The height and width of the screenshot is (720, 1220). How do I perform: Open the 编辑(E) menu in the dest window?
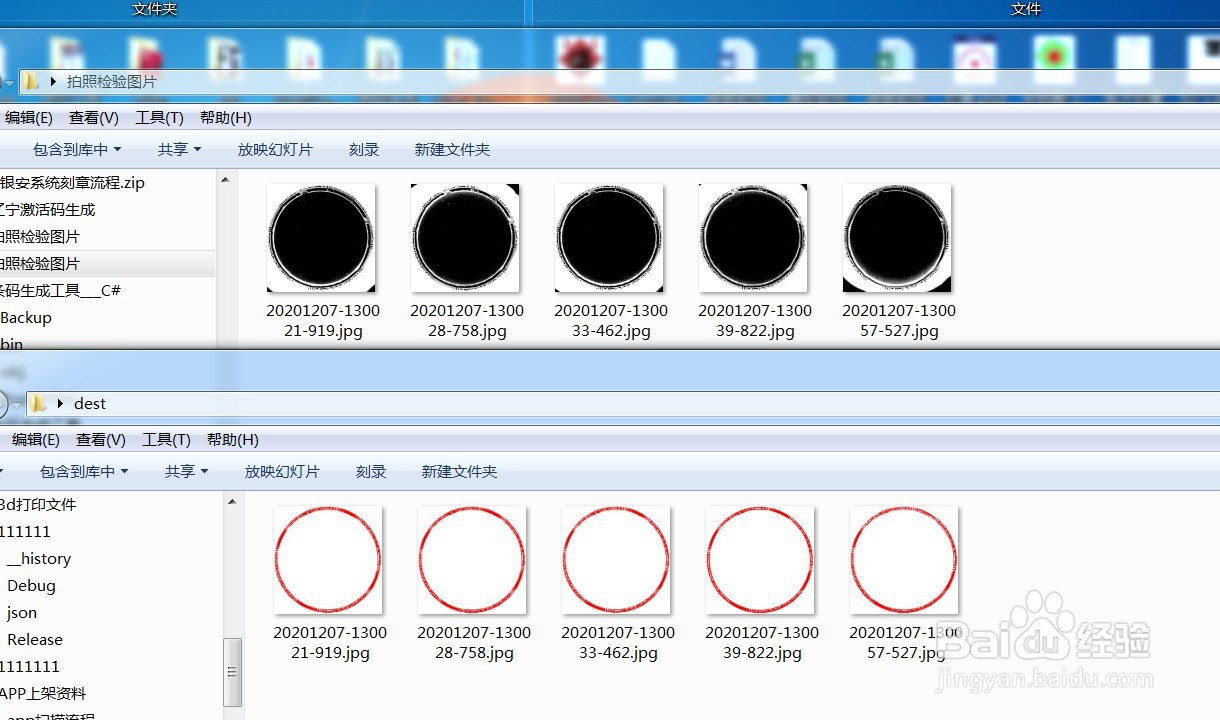(x=35, y=440)
